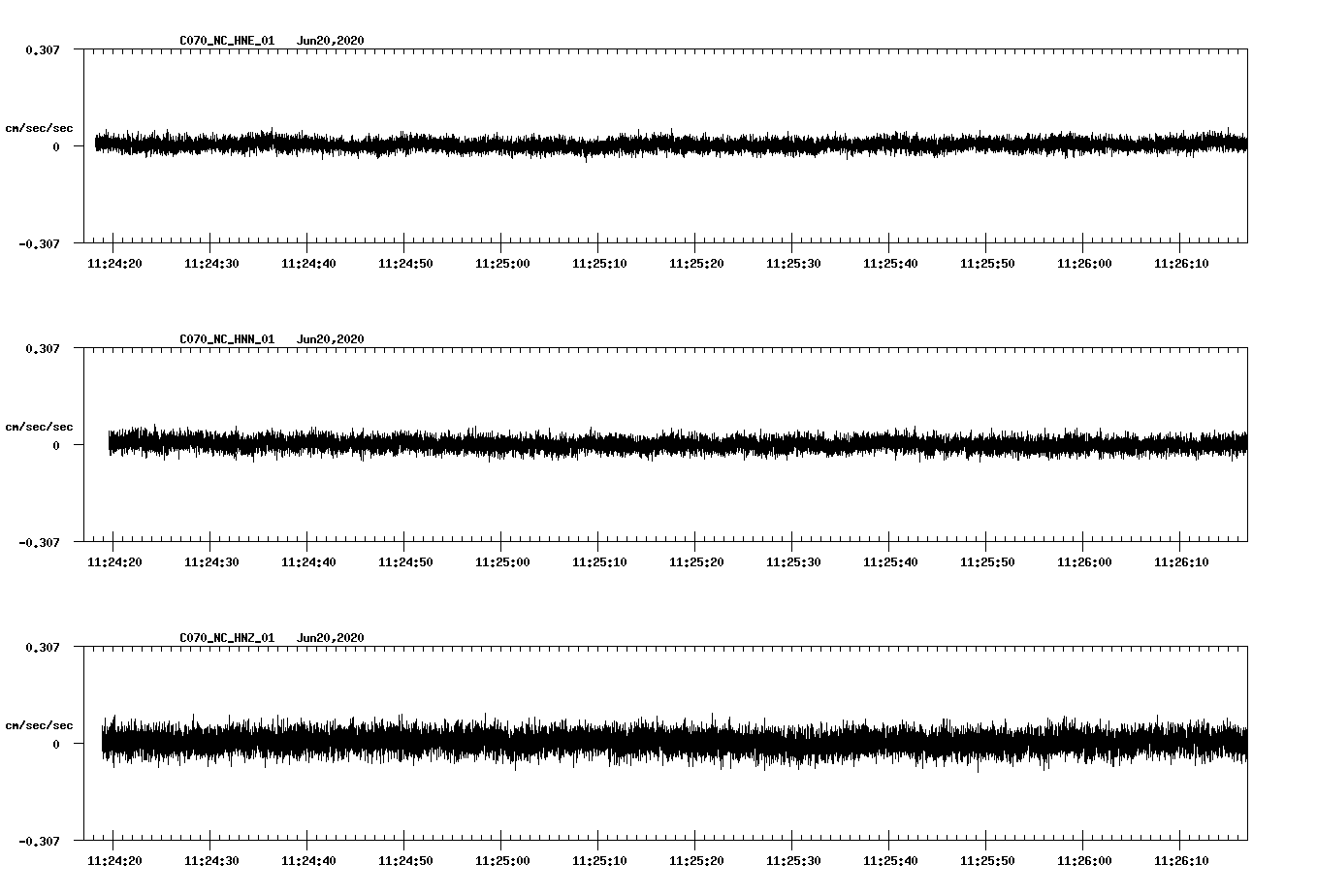Click the 11:25:10 time label under the HNE plot
The width and height of the screenshot is (1317, 896).
pos(599,264)
